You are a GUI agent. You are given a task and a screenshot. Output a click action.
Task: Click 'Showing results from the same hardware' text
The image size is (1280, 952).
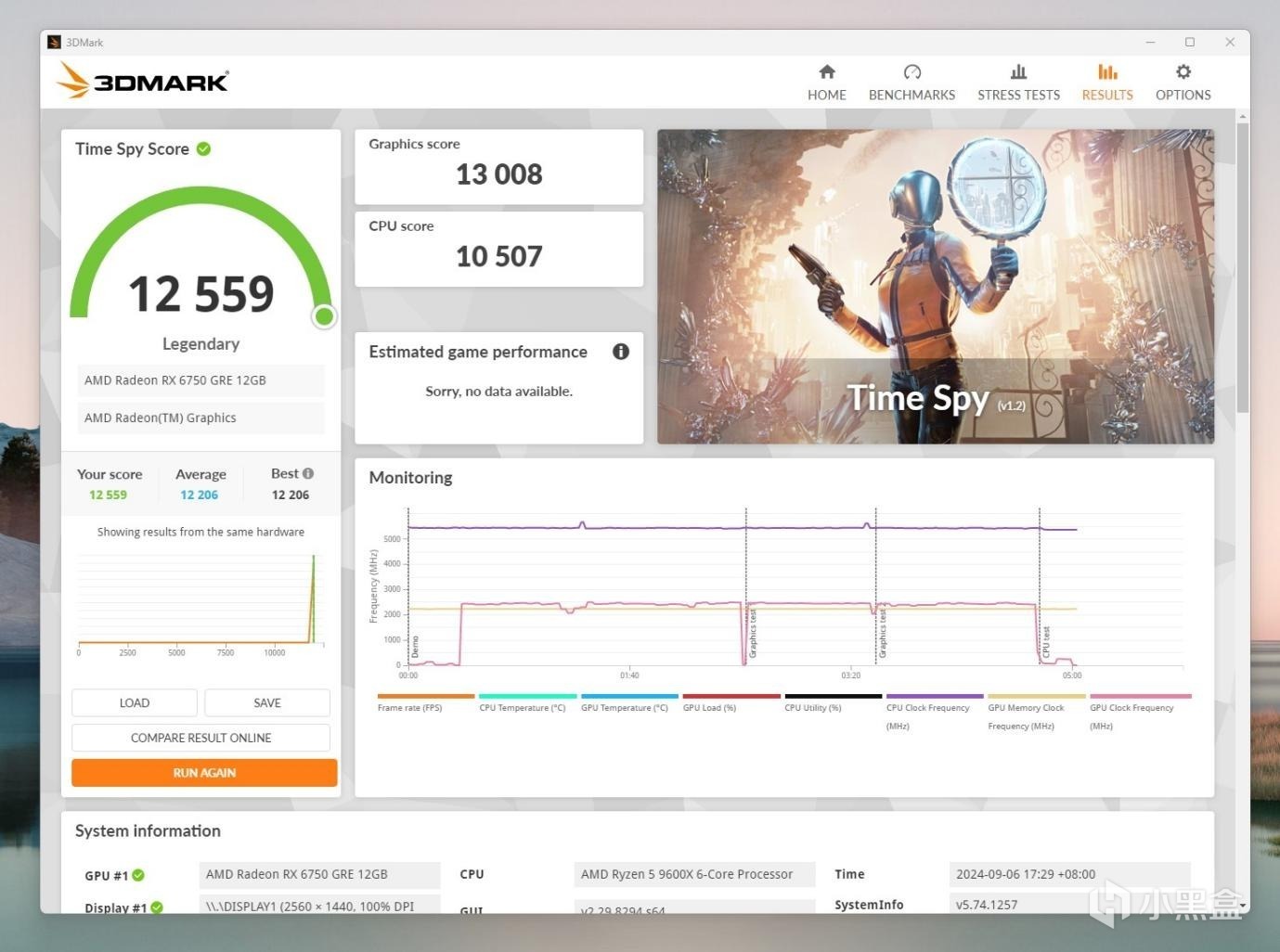click(x=200, y=532)
